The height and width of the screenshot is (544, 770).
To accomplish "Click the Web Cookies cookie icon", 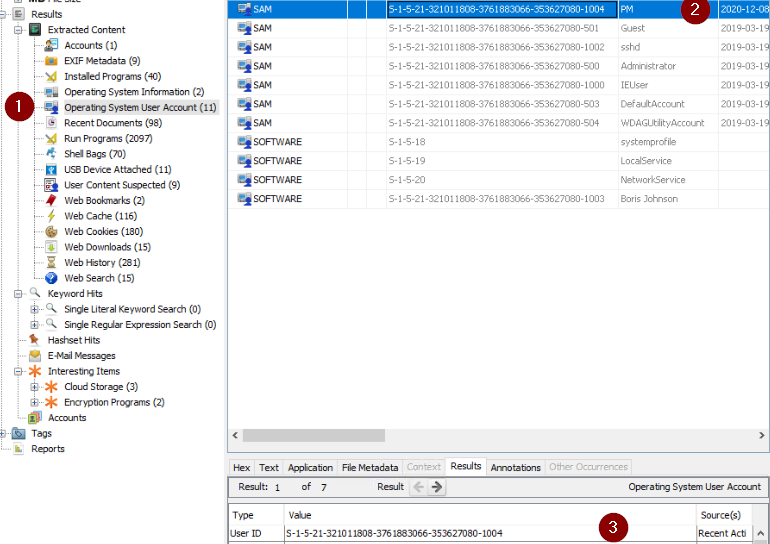I will 51,232.
